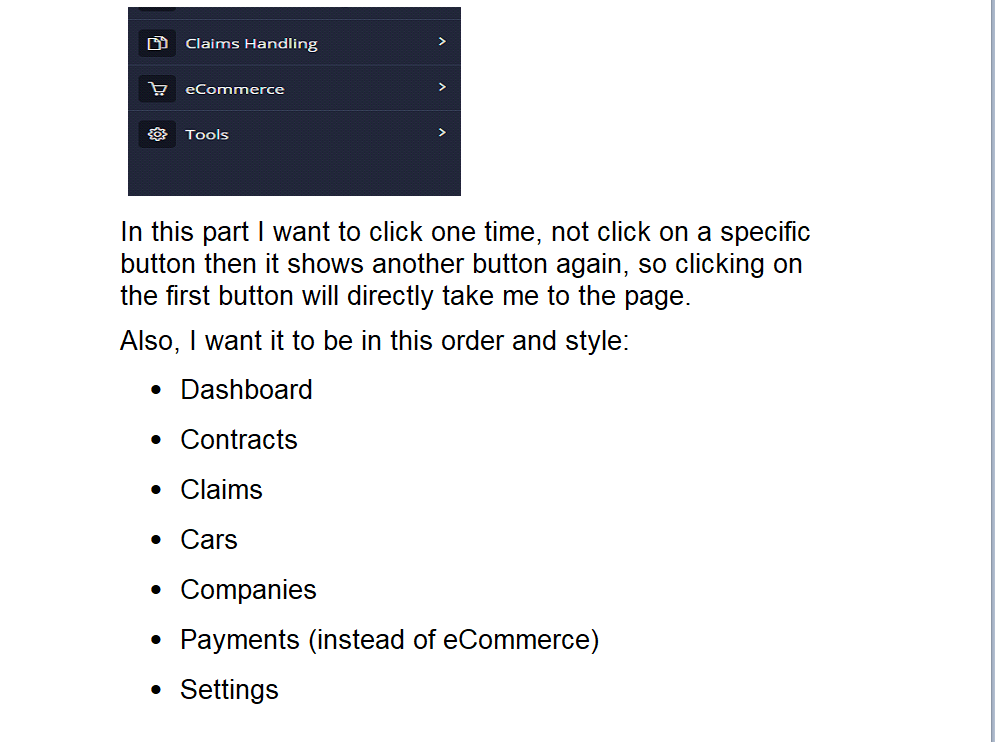Click the Claims Handling documents icon

[x=157, y=43]
